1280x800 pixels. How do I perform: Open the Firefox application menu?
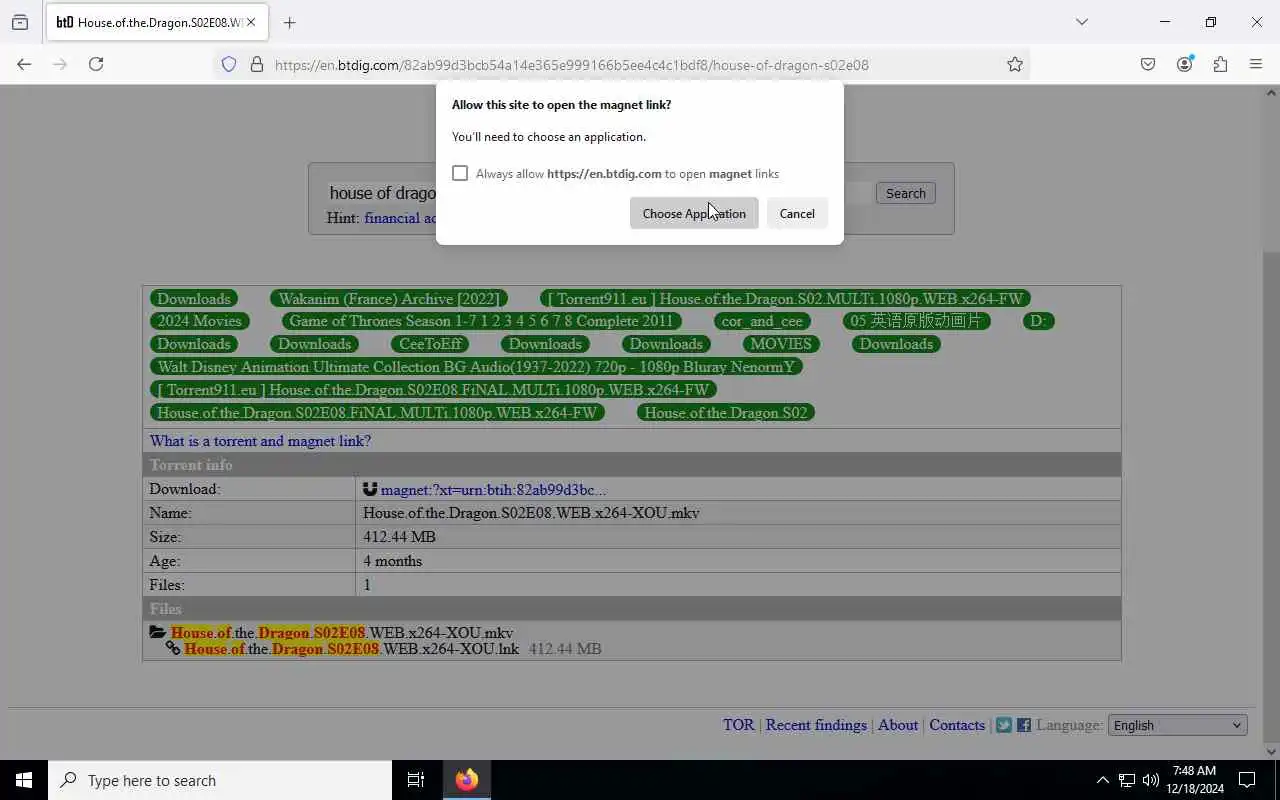point(1256,64)
